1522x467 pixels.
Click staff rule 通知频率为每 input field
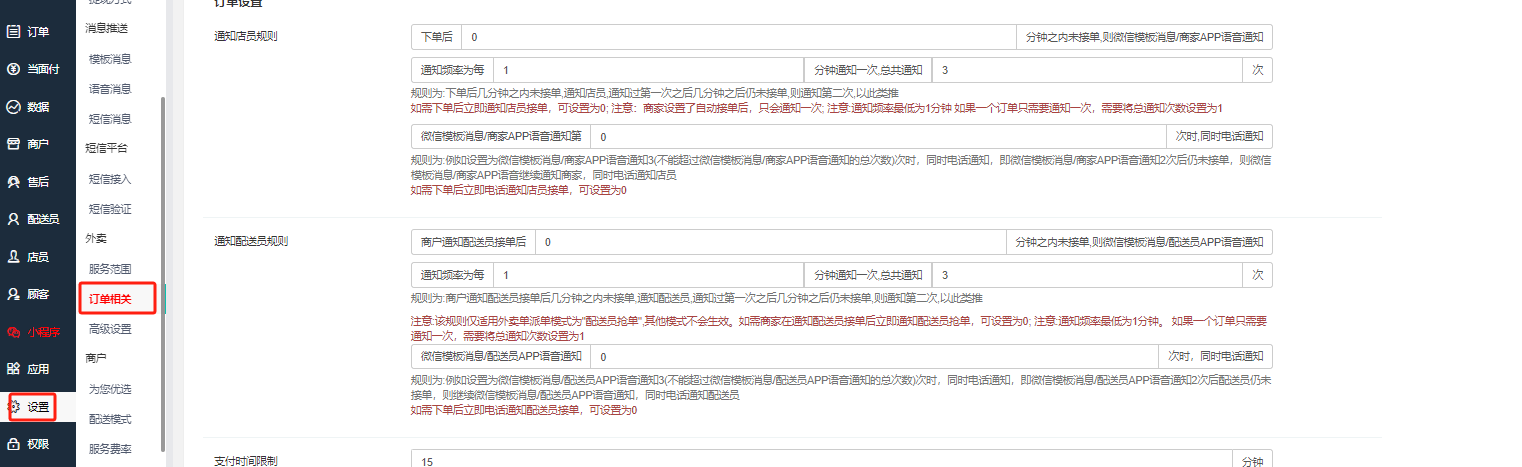coord(649,71)
